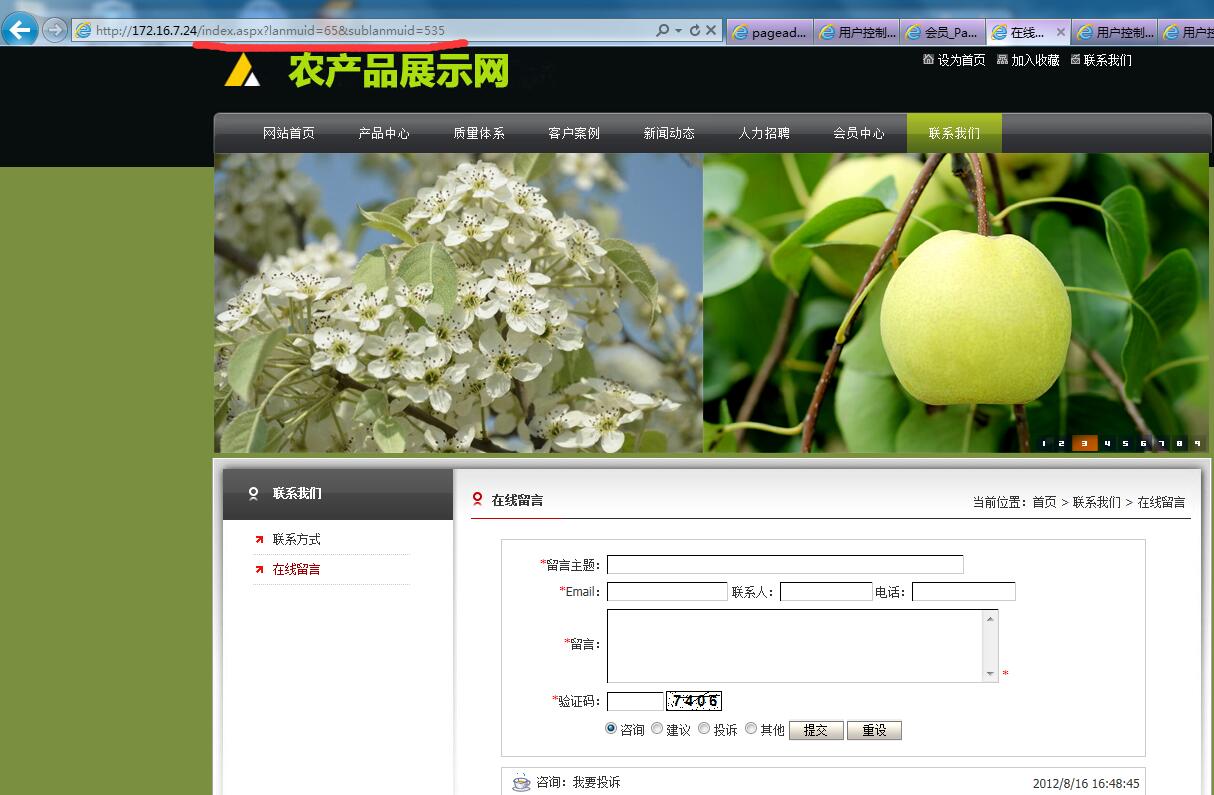Screen dimensions: 1214x795
Task: Select the 其他 radio button
Action: click(x=751, y=729)
